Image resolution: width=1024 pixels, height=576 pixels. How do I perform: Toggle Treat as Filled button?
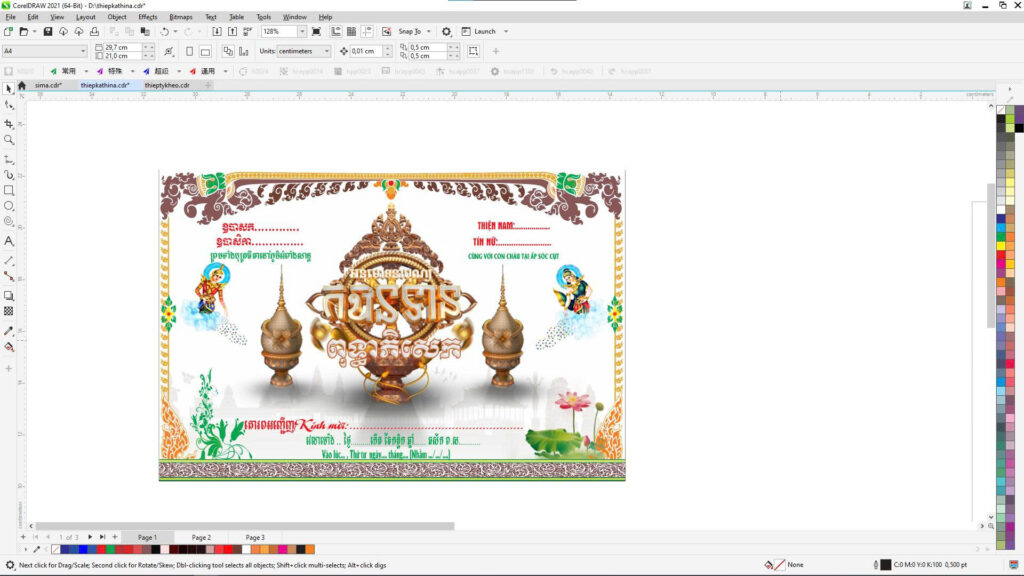473,51
